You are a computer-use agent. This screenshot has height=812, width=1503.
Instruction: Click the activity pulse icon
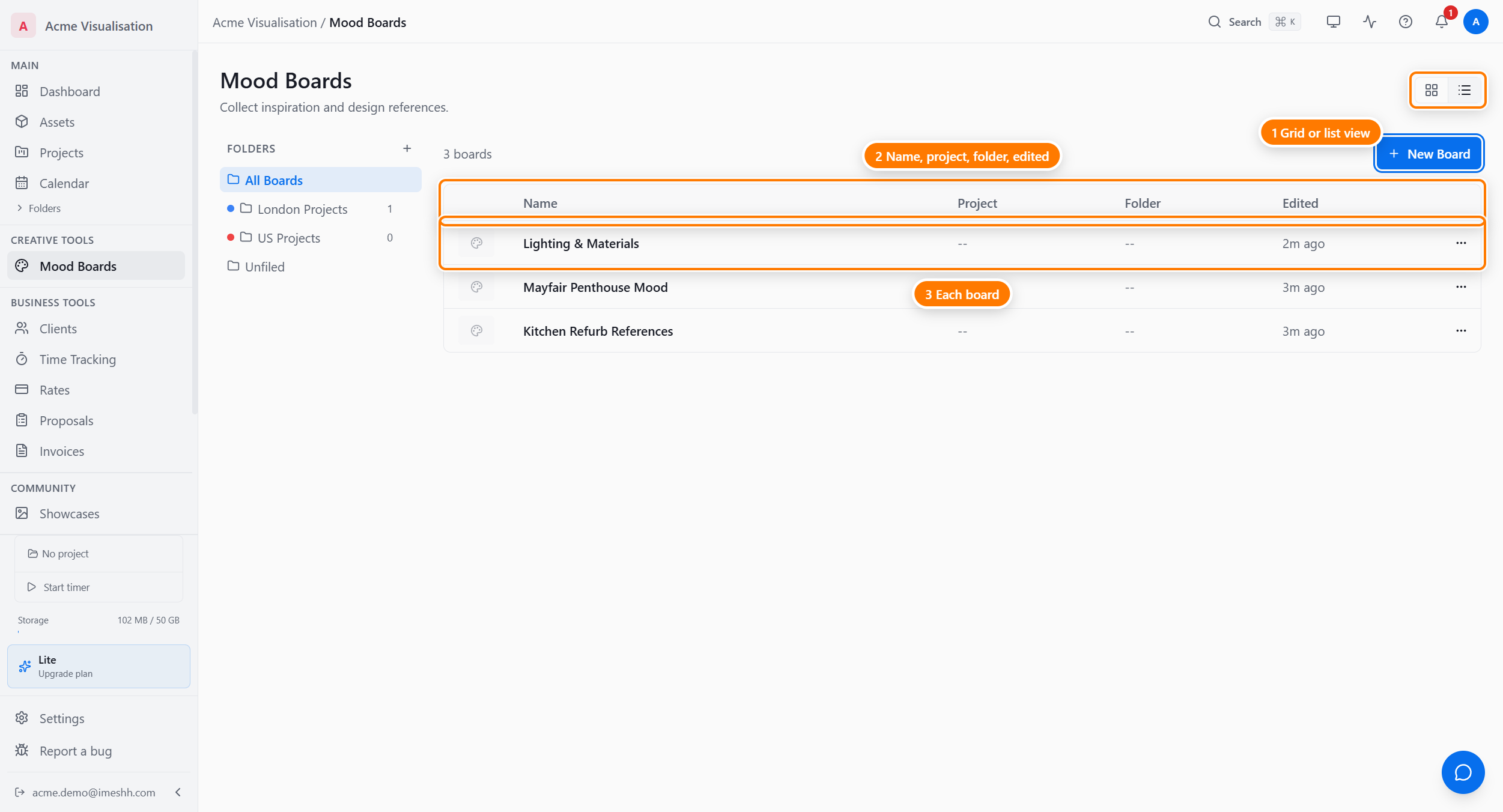[x=1370, y=22]
